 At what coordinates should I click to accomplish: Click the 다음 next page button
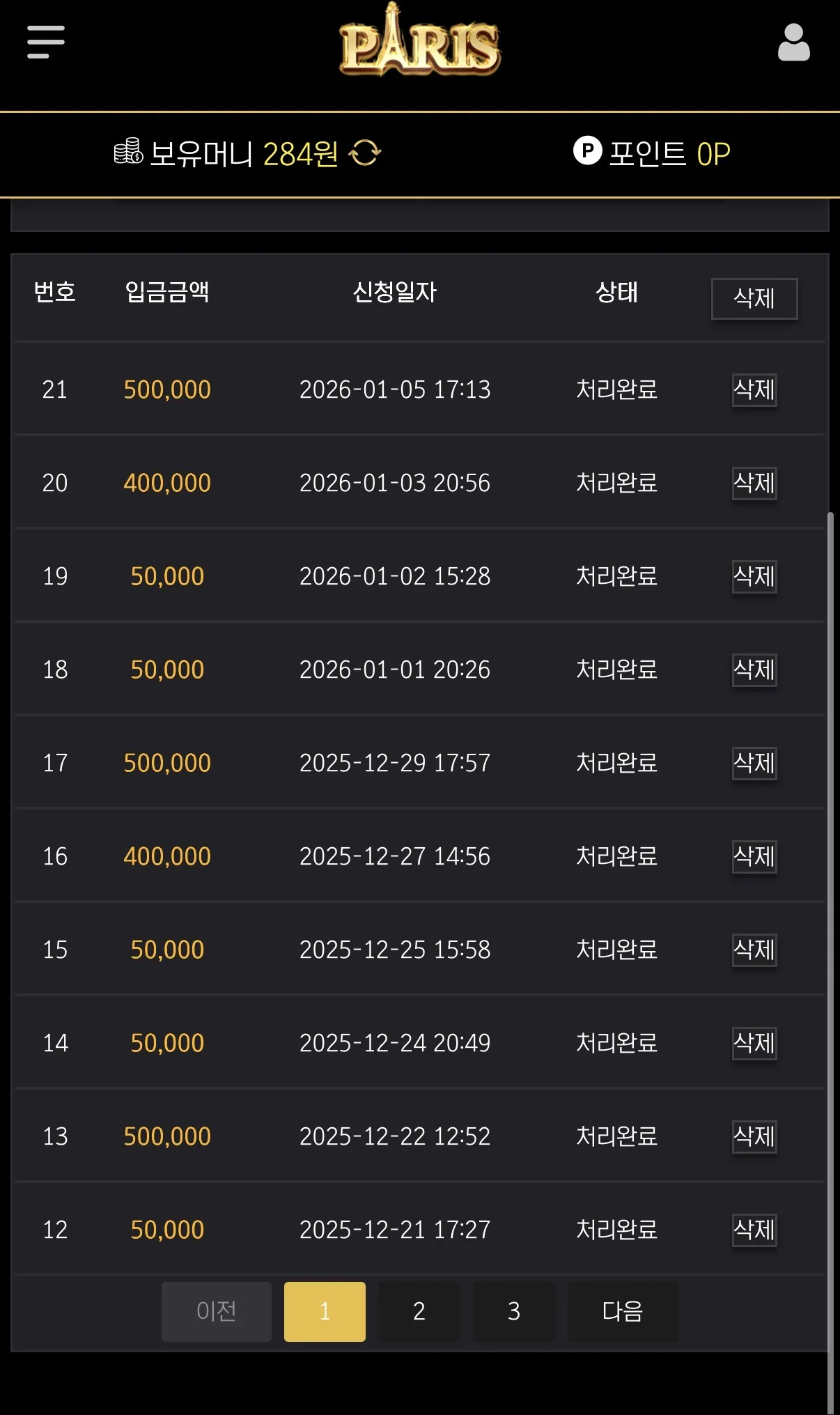point(623,1312)
